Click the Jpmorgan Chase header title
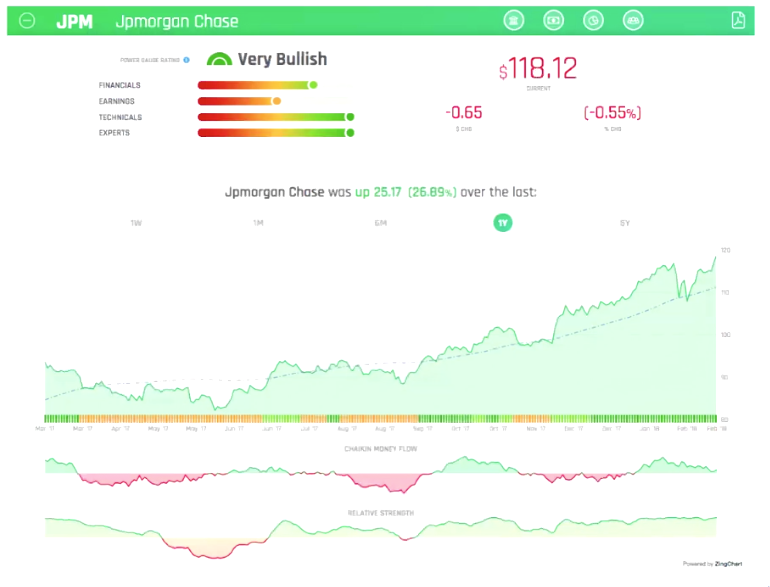 click(177, 22)
